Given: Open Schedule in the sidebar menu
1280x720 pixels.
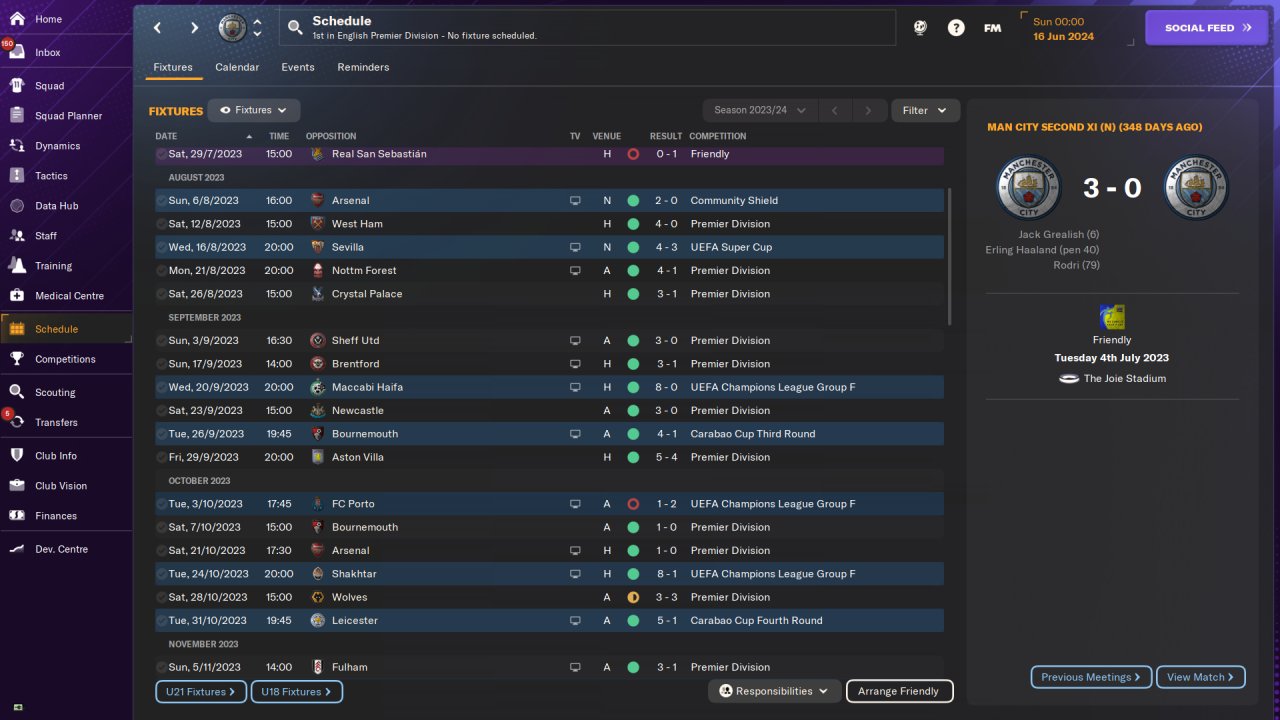Looking at the screenshot, I should click(66, 329).
